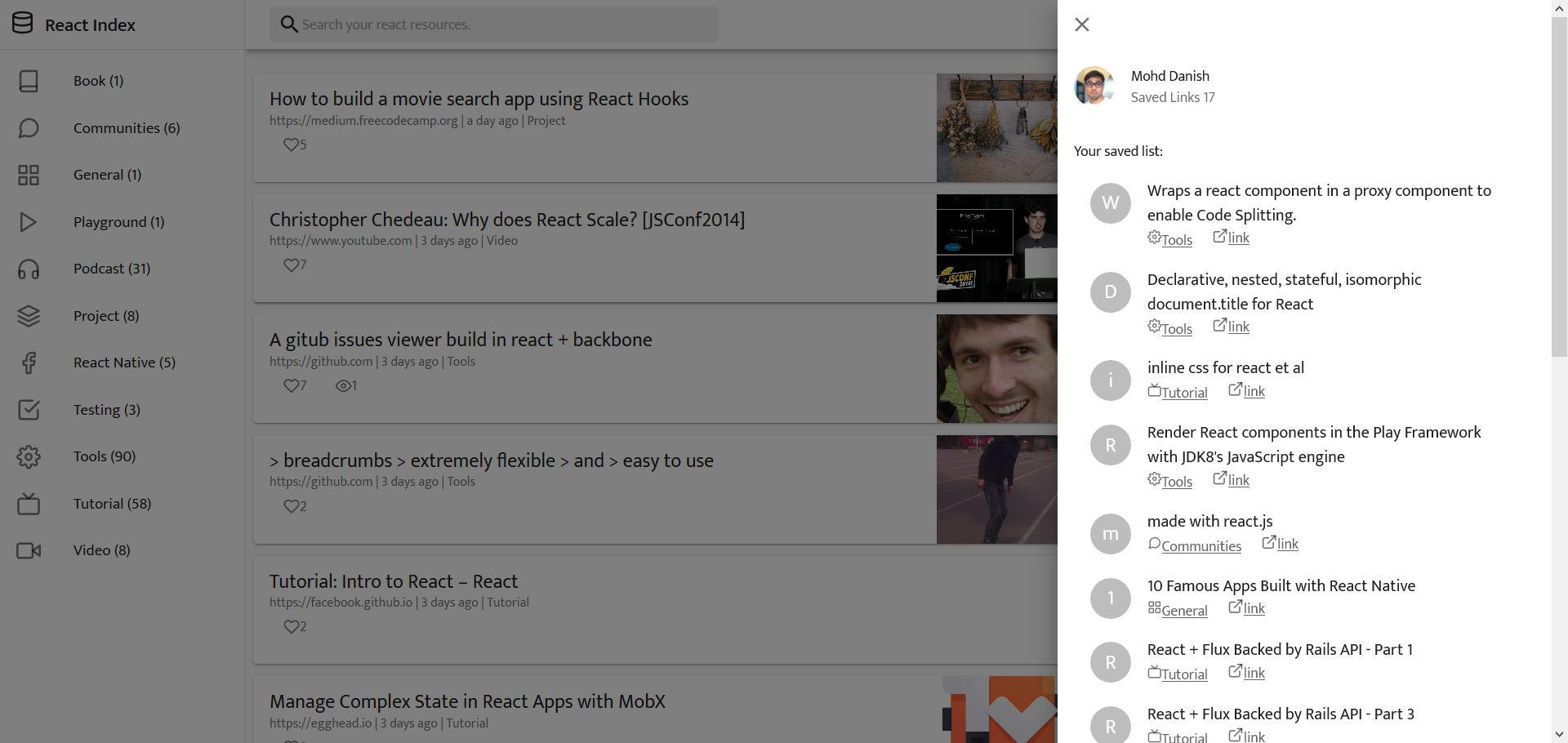This screenshot has width=1568, height=743.
Task: Open link for 10 Famous Apps item
Action: tap(1247, 608)
